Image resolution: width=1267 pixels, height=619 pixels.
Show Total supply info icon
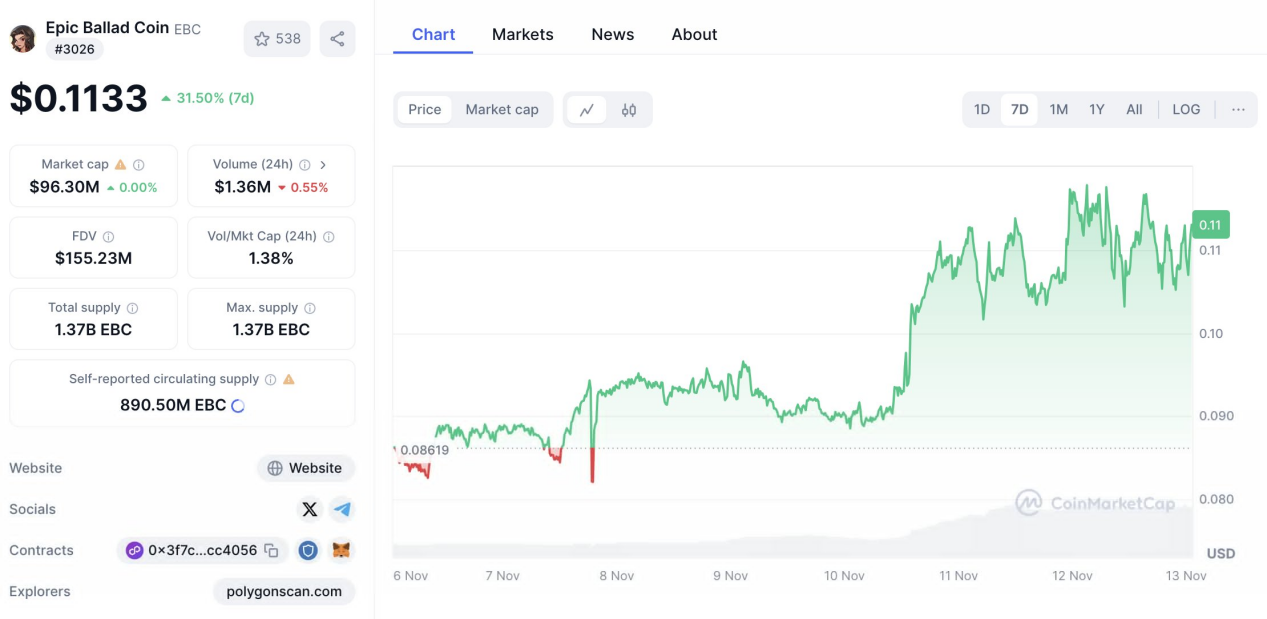pyautogui.click(x=132, y=308)
